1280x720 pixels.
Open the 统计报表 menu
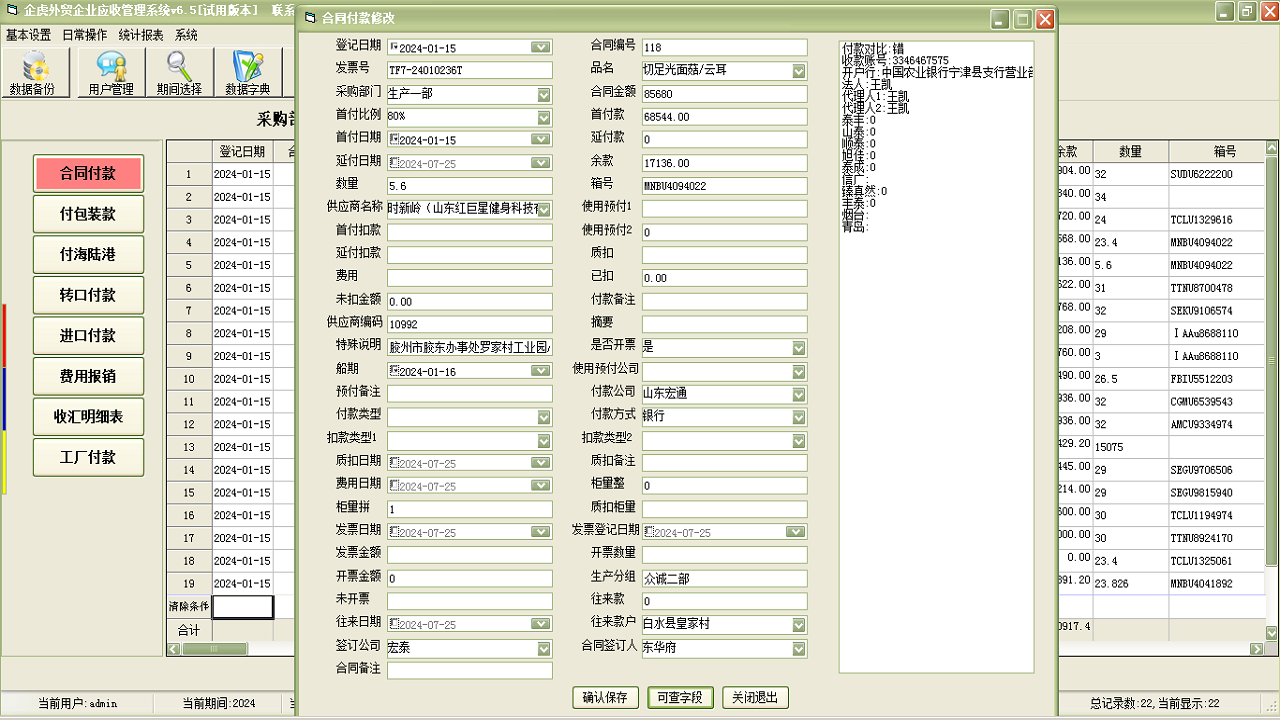pyautogui.click(x=141, y=34)
